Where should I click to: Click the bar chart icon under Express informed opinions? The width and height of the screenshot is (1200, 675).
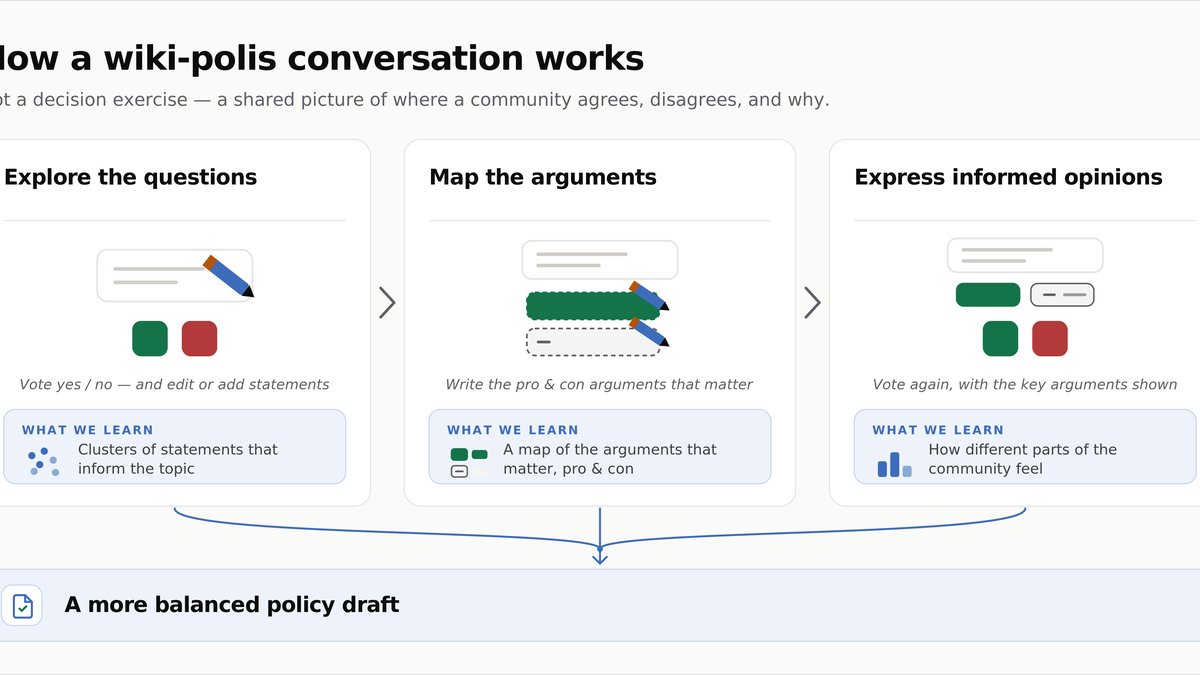pos(895,464)
